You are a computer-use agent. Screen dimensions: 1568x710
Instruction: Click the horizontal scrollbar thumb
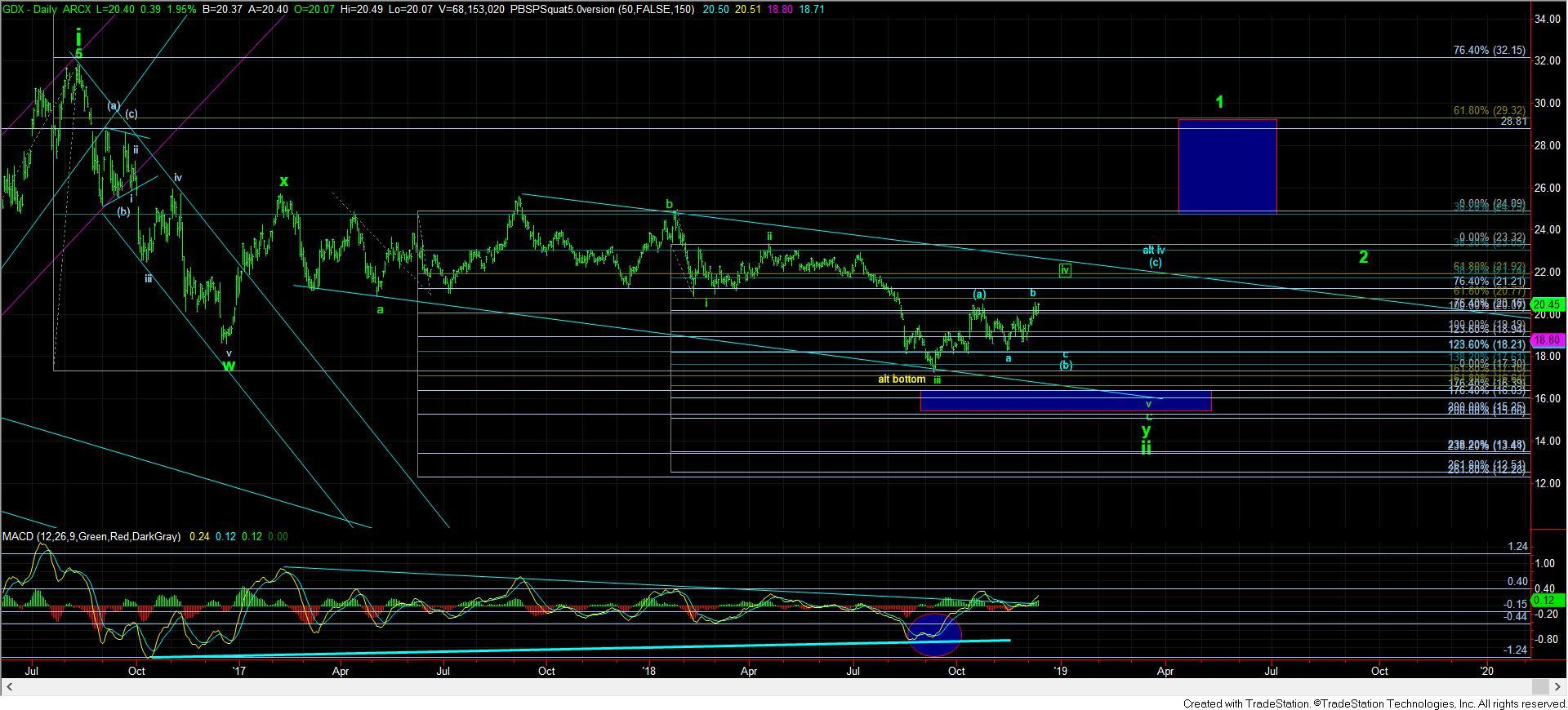point(1540,686)
